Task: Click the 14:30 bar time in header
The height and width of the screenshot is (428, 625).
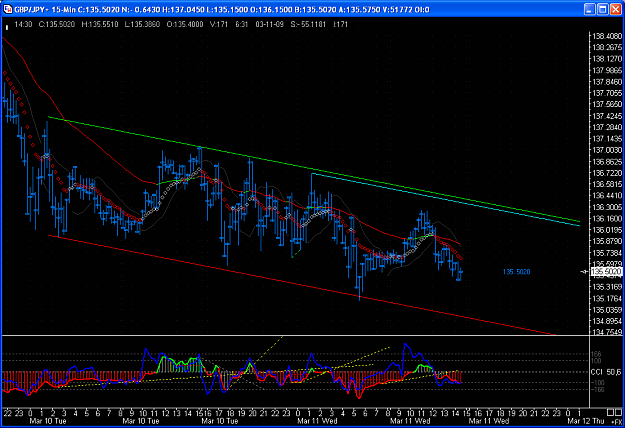Action: point(23,24)
